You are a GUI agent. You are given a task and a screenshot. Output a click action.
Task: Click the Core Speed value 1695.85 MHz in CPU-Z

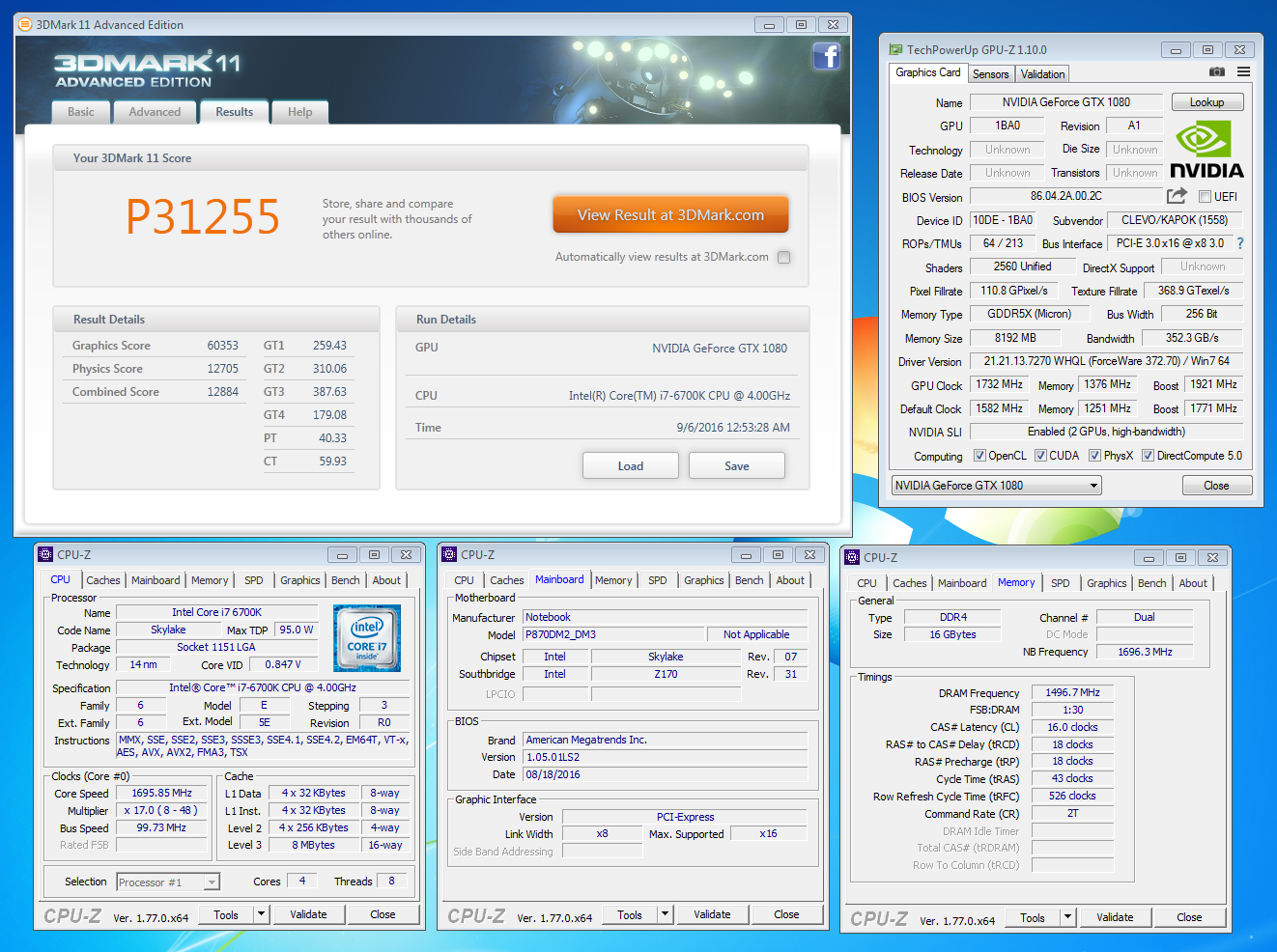point(162,794)
